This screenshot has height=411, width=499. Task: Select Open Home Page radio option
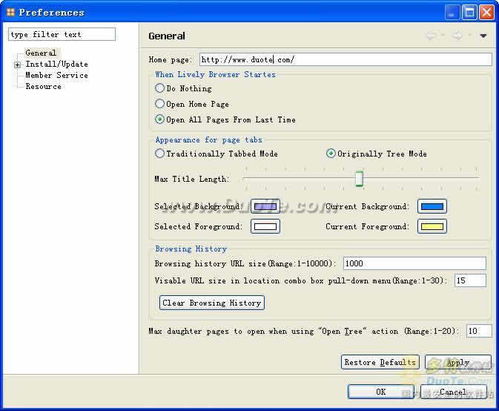(x=160, y=104)
